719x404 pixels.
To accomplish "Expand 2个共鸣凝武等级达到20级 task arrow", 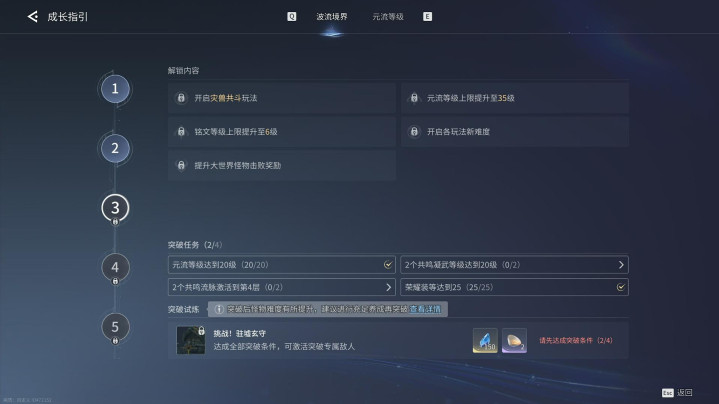I will [621, 265].
